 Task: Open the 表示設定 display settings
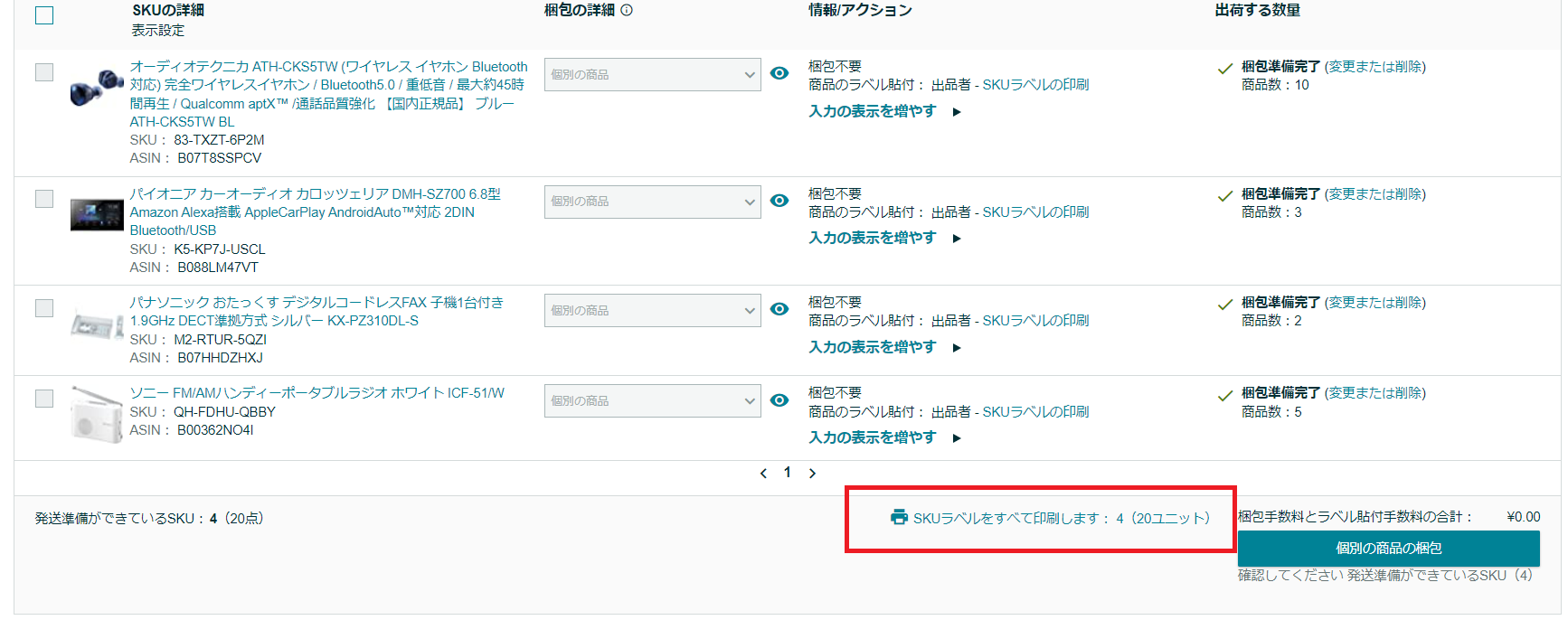pos(158,30)
